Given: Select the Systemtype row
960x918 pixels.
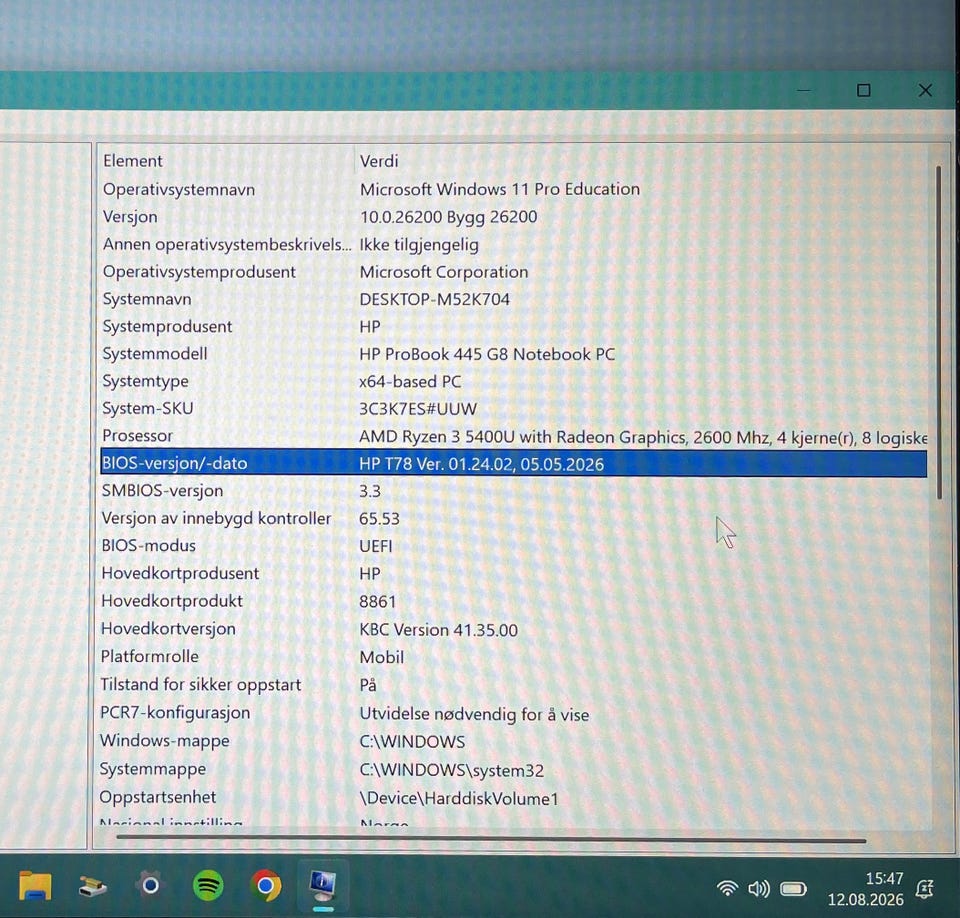Looking at the screenshot, I should (x=514, y=381).
